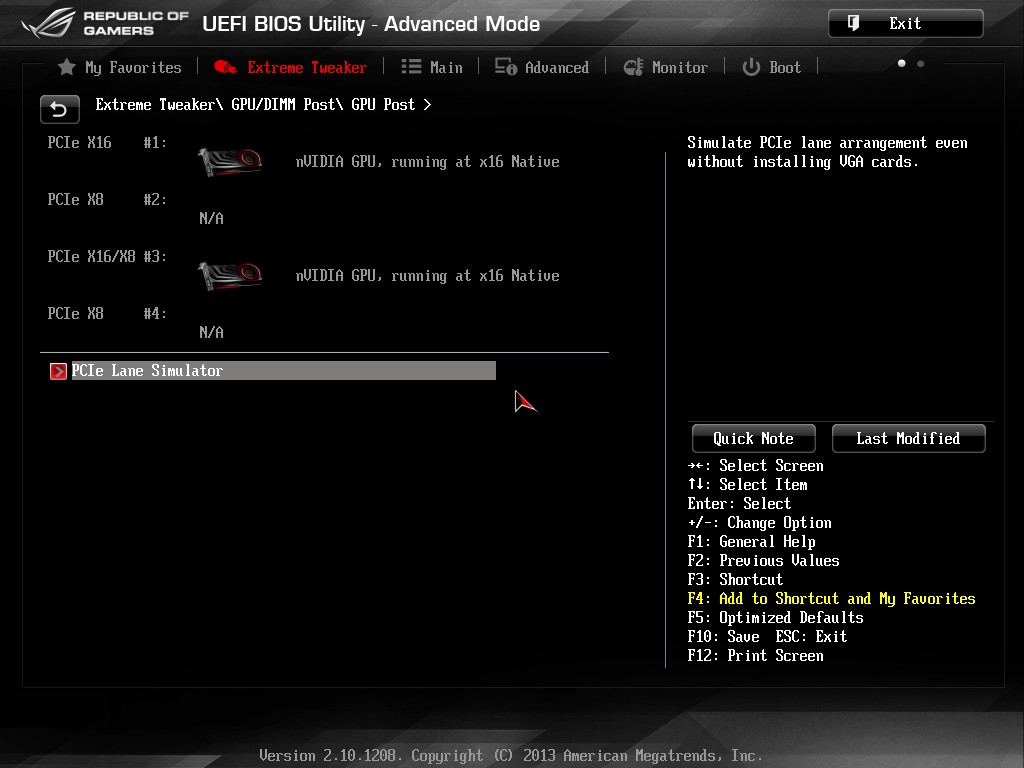Click the My Favorites star icon
This screenshot has width=1024, height=768.
[x=67, y=67]
